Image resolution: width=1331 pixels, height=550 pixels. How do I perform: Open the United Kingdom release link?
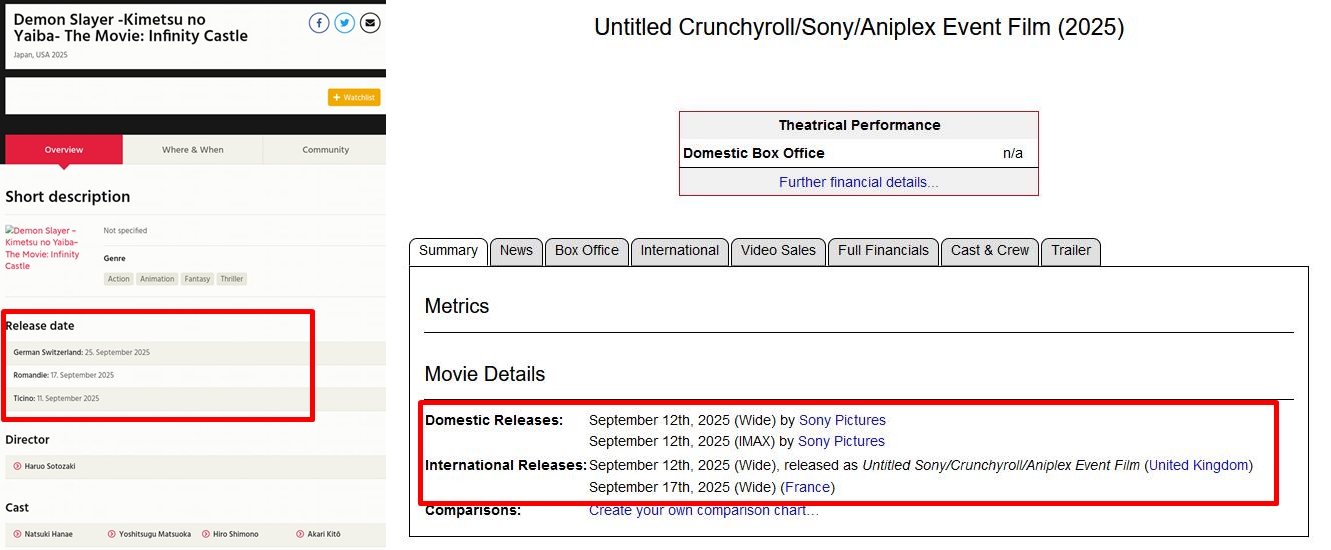coord(1199,465)
